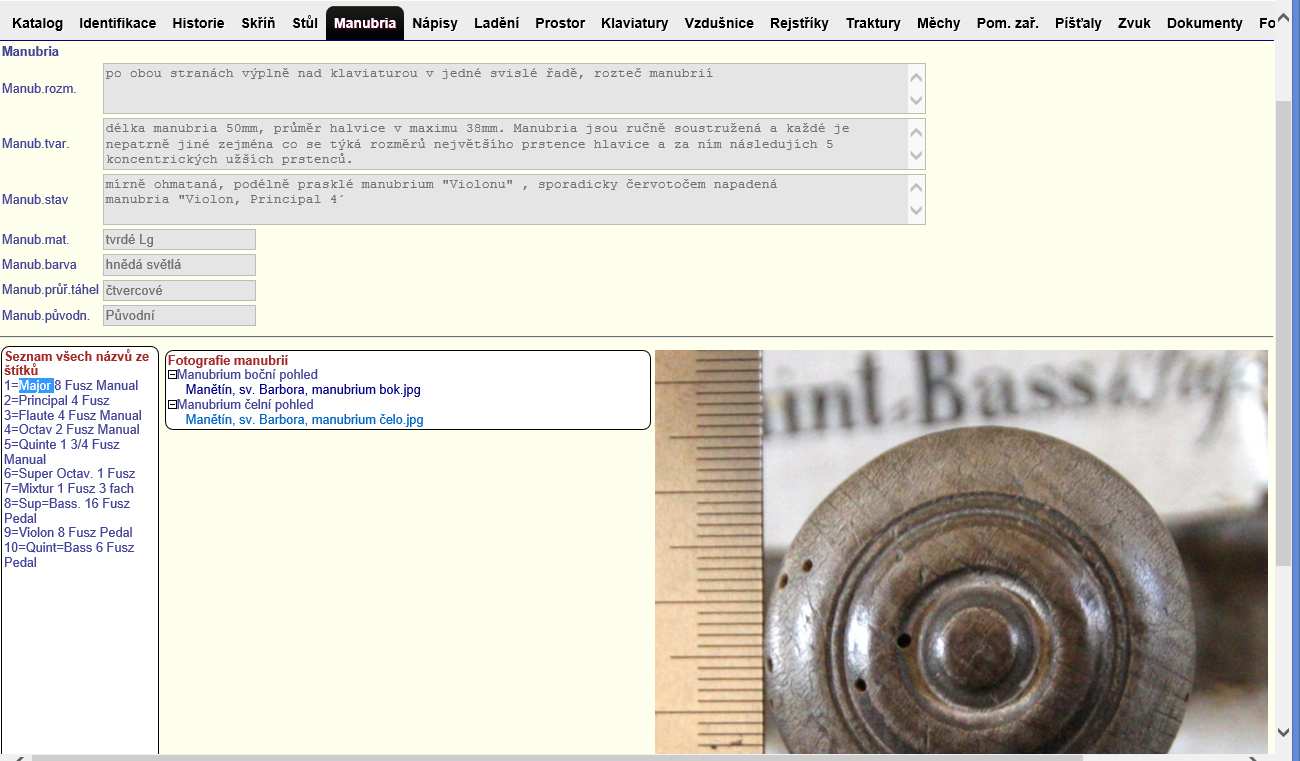Click the Manub.barva field hnědá světlá
Screen dimensions: 1300x761
pyautogui.click(x=179, y=265)
